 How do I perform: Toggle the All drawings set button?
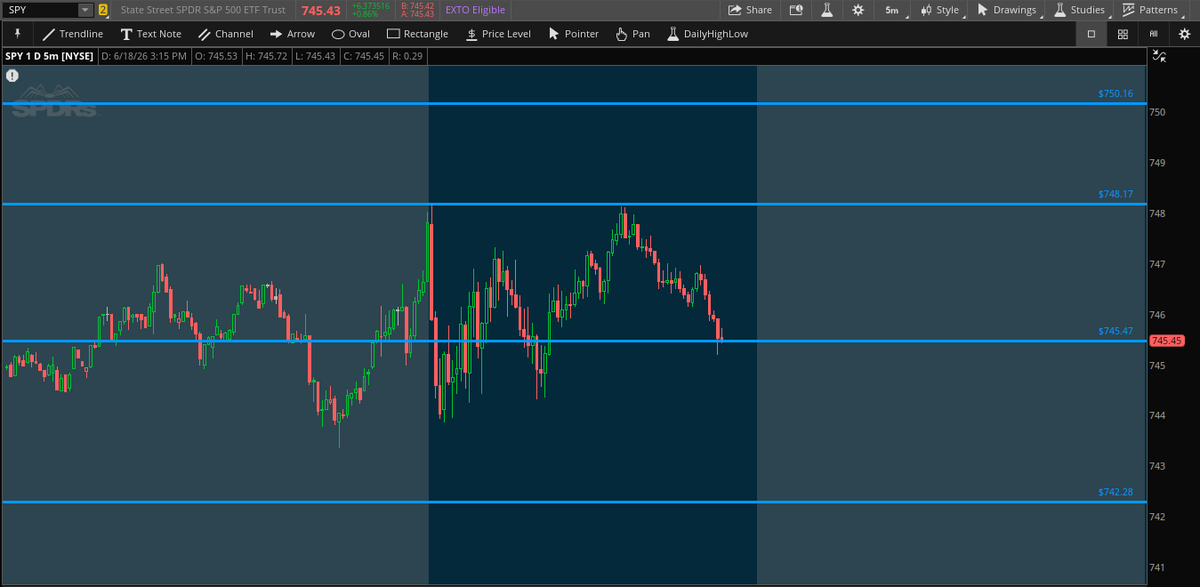pyautogui.click(x=1154, y=34)
